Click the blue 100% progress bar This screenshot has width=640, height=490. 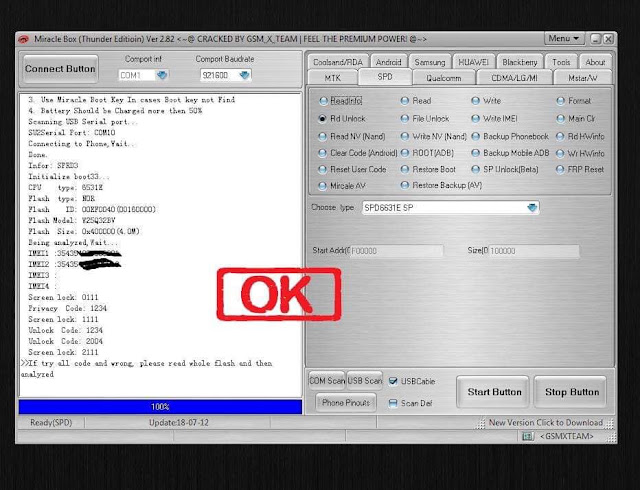[160, 407]
